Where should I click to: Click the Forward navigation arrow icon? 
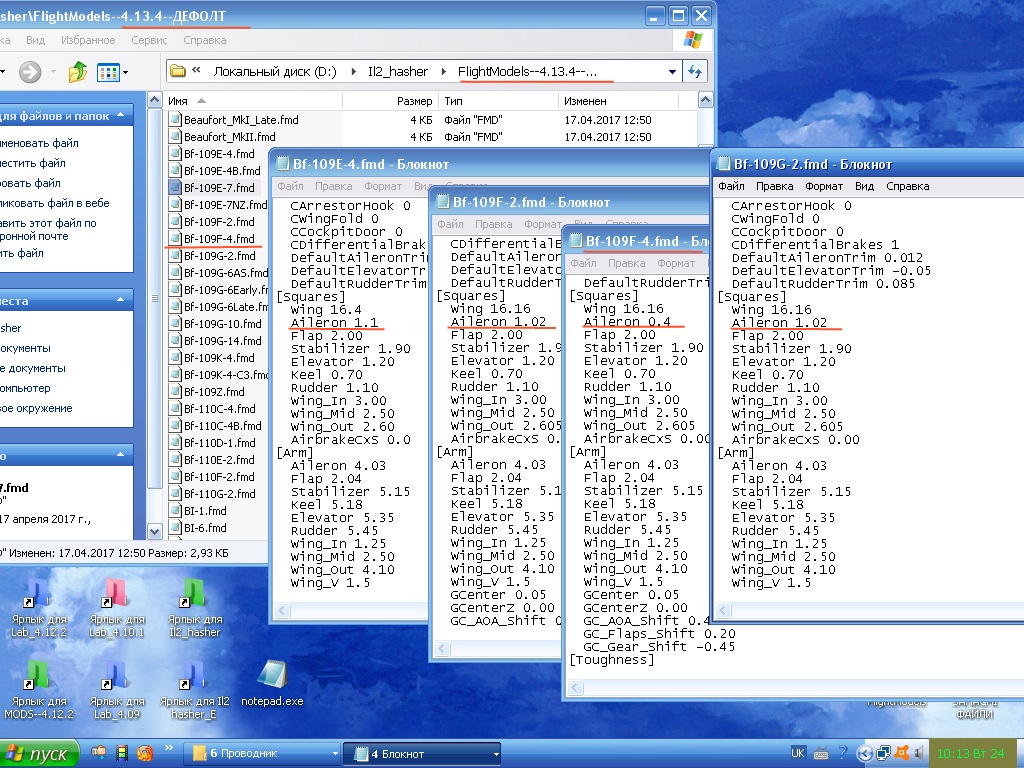pos(30,72)
